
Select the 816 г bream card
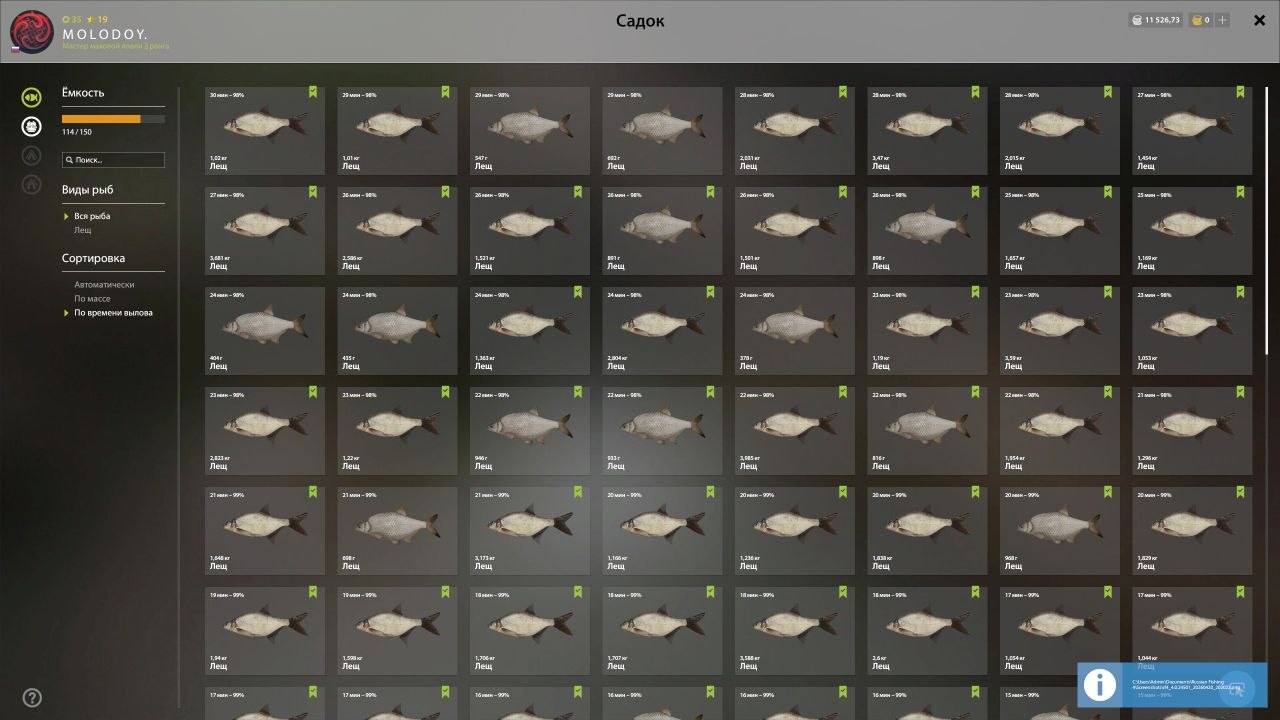click(927, 431)
